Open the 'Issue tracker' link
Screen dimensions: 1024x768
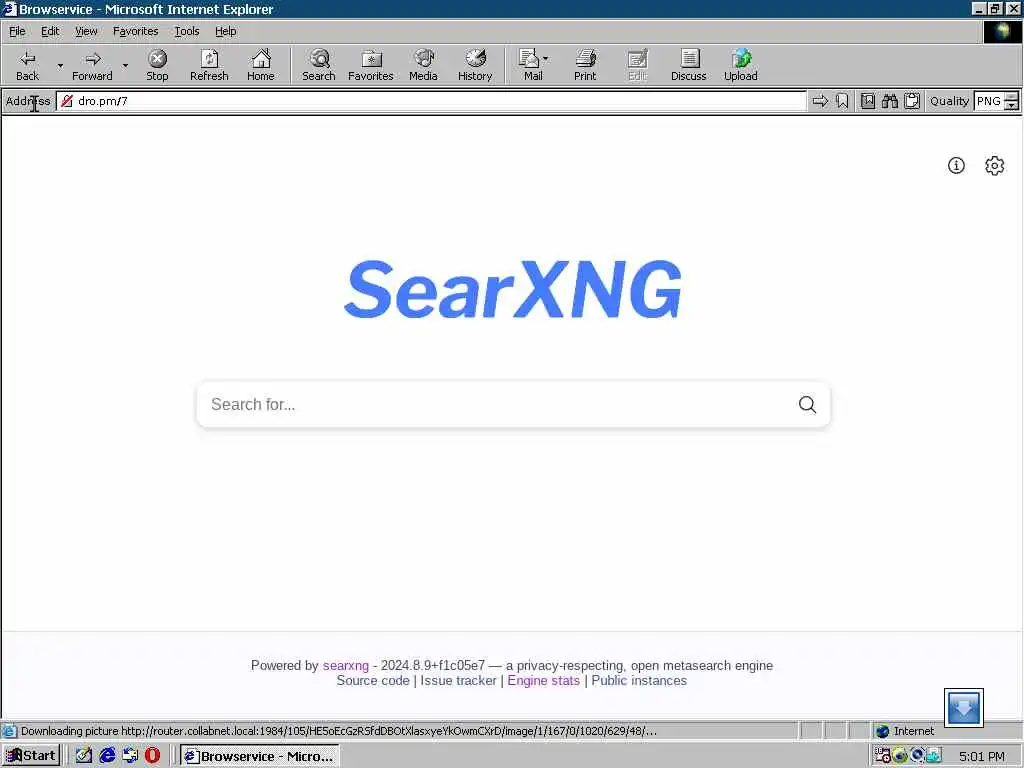click(x=458, y=680)
